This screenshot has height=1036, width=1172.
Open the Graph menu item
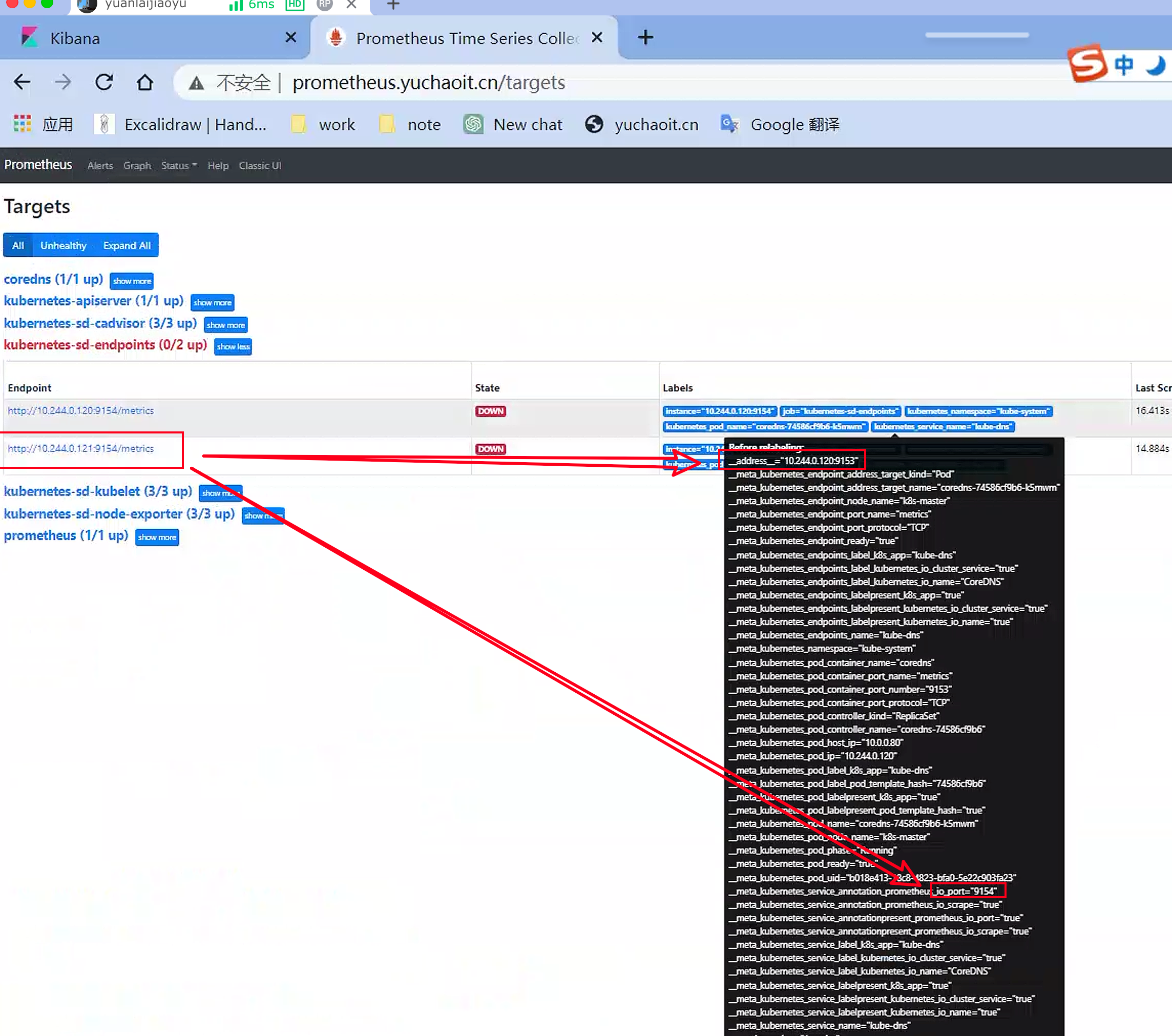click(137, 166)
